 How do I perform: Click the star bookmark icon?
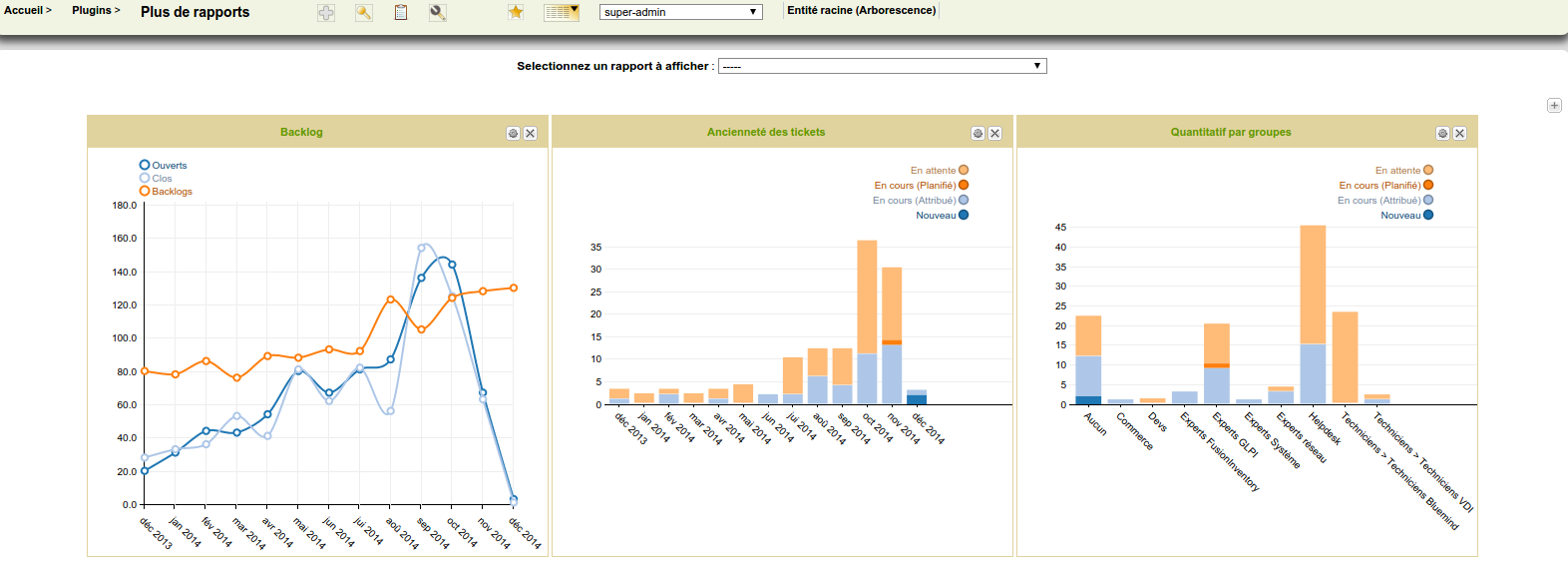[516, 12]
